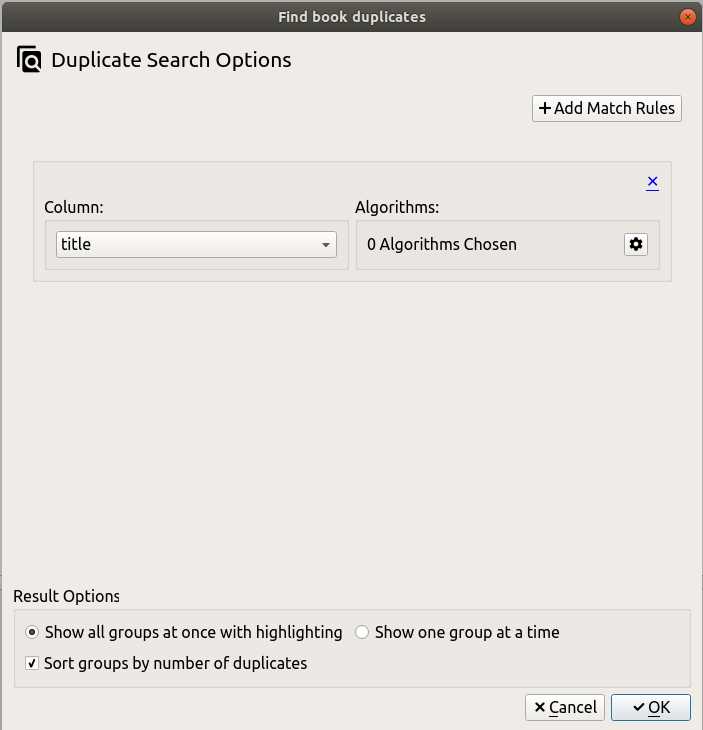This screenshot has width=703, height=730.
Task: Select Show all groups at once with highlighting
Action: (33, 632)
